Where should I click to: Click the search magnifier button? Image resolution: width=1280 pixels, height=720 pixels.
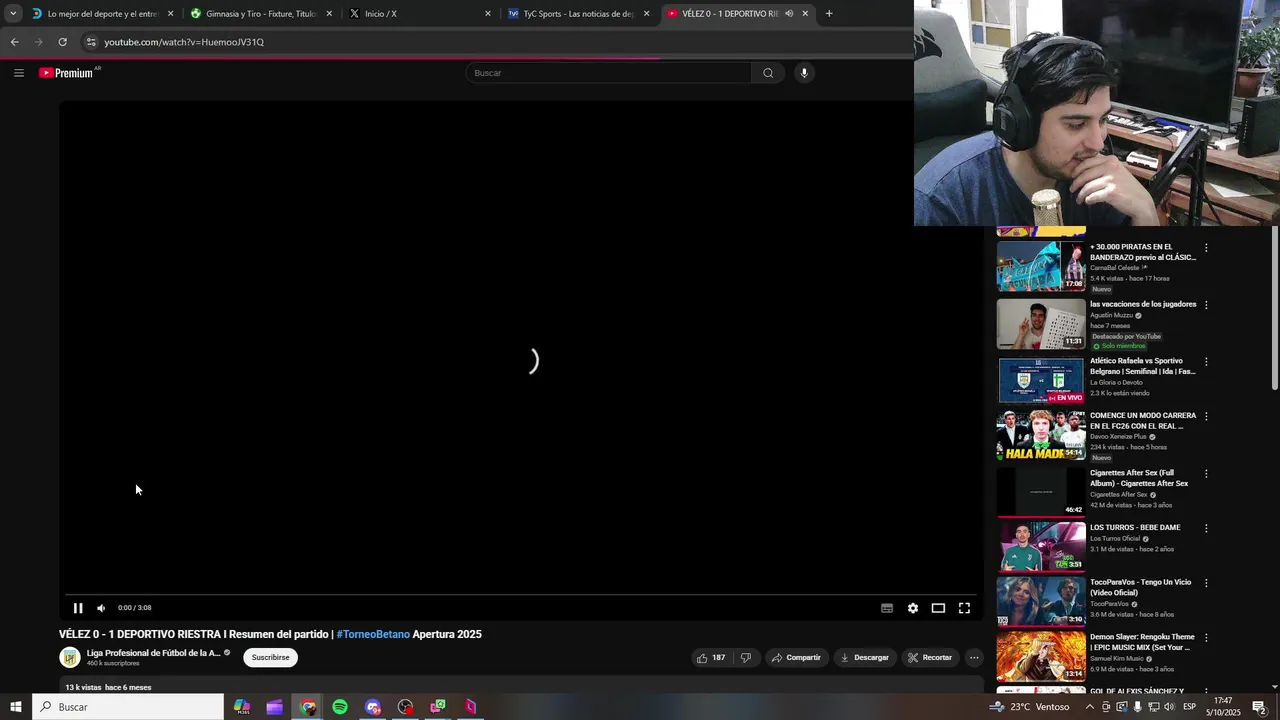768,73
